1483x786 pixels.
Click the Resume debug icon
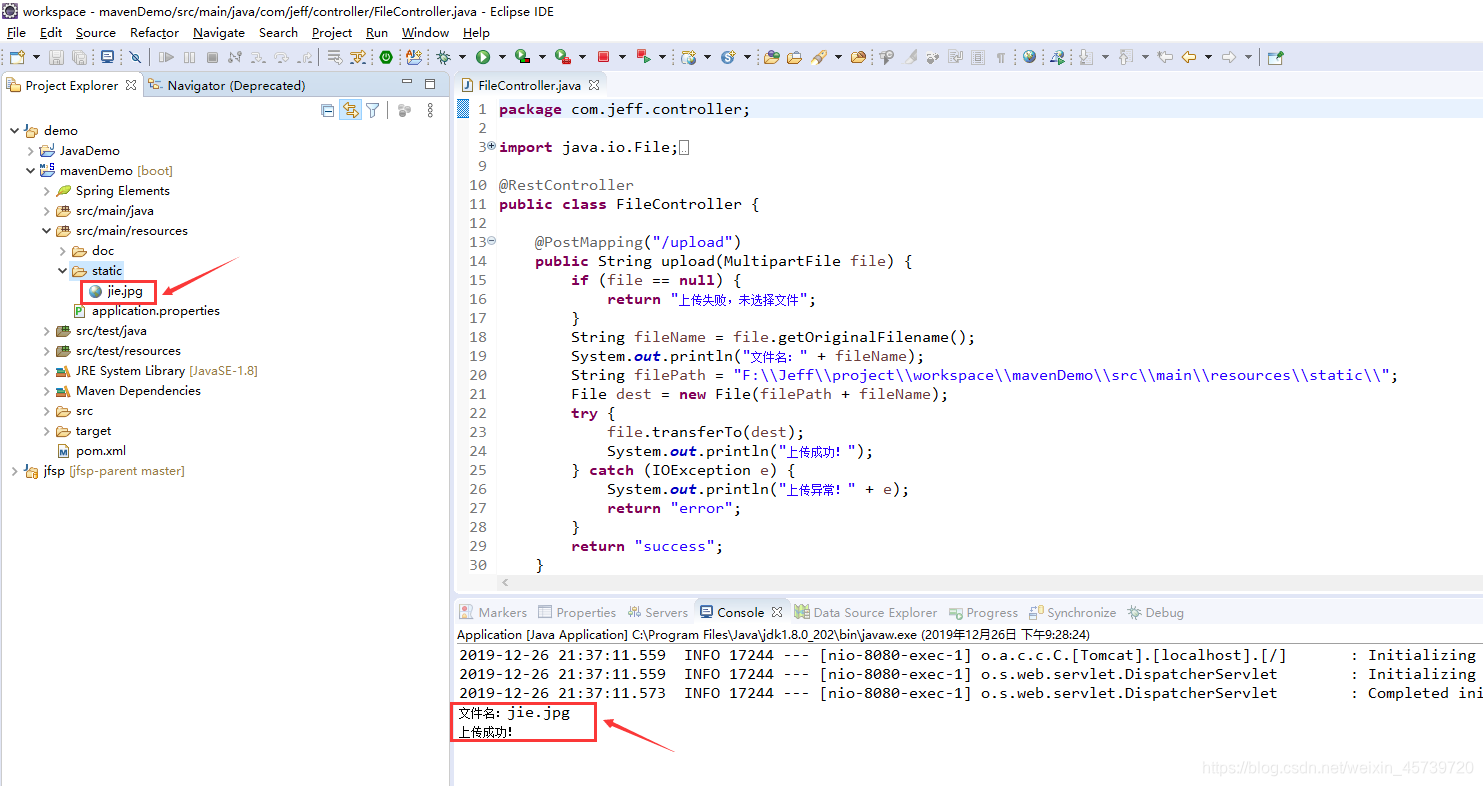pyautogui.click(x=166, y=57)
